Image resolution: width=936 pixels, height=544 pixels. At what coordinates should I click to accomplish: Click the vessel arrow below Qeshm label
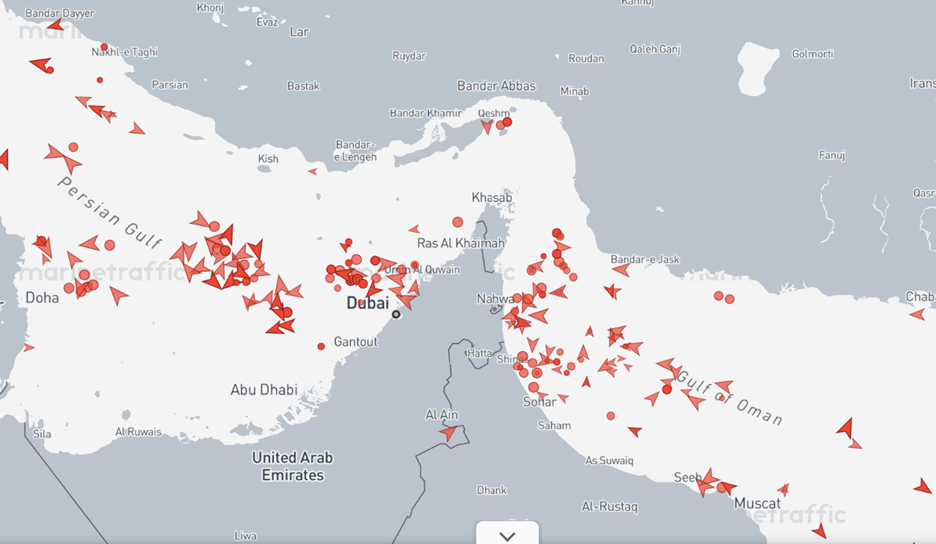(x=487, y=127)
